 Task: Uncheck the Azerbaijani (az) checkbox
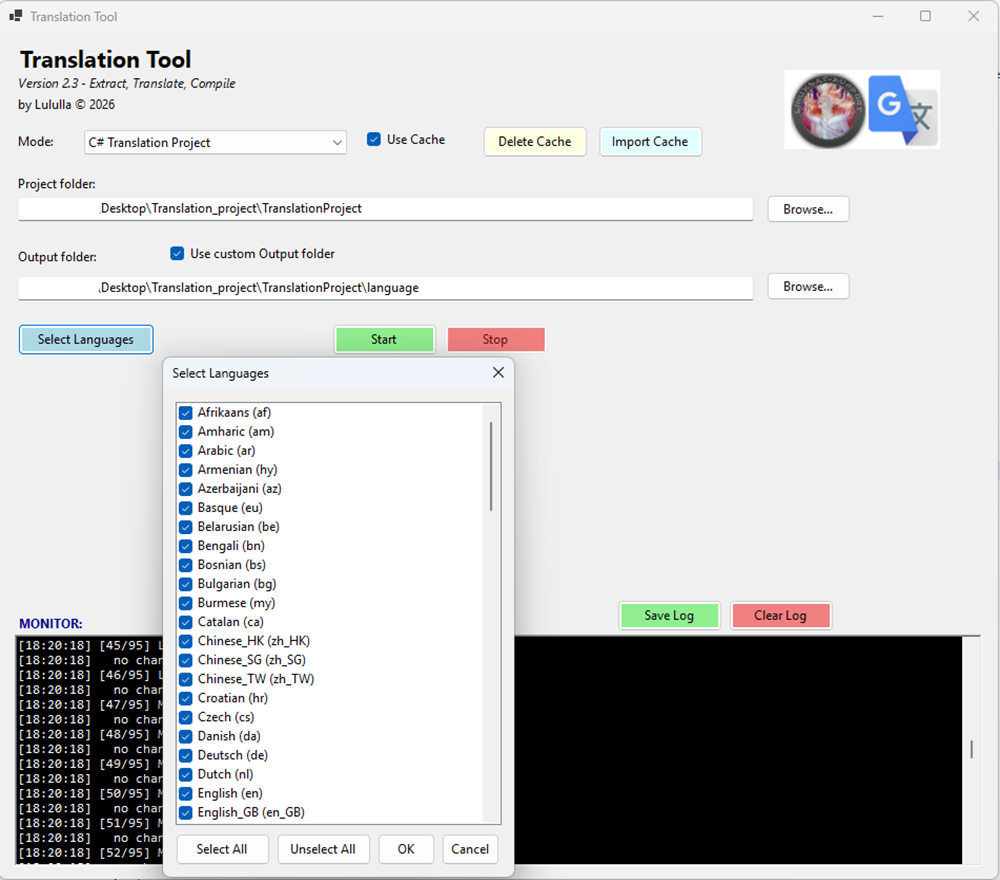[x=186, y=489]
